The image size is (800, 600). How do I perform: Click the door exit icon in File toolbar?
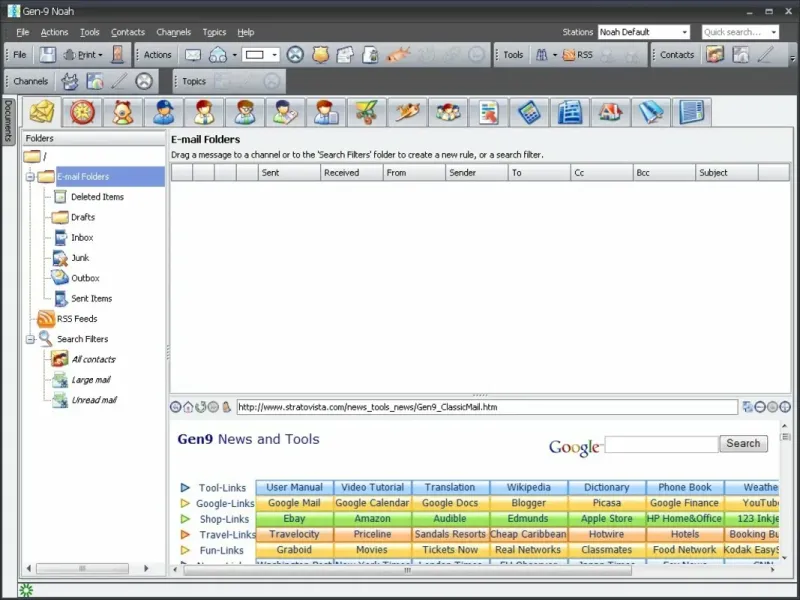(x=117, y=55)
